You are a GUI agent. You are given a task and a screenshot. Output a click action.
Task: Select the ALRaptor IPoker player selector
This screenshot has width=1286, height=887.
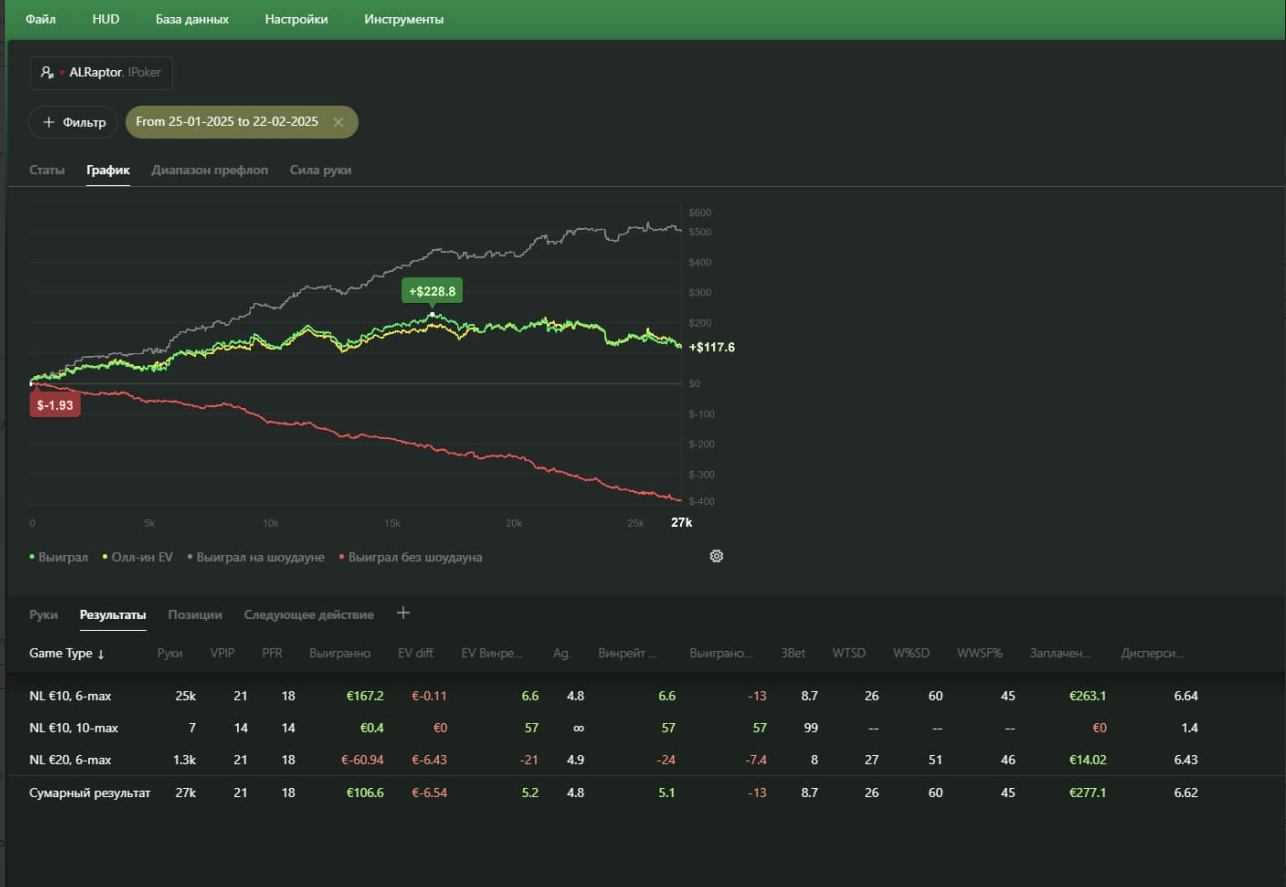click(x=101, y=73)
